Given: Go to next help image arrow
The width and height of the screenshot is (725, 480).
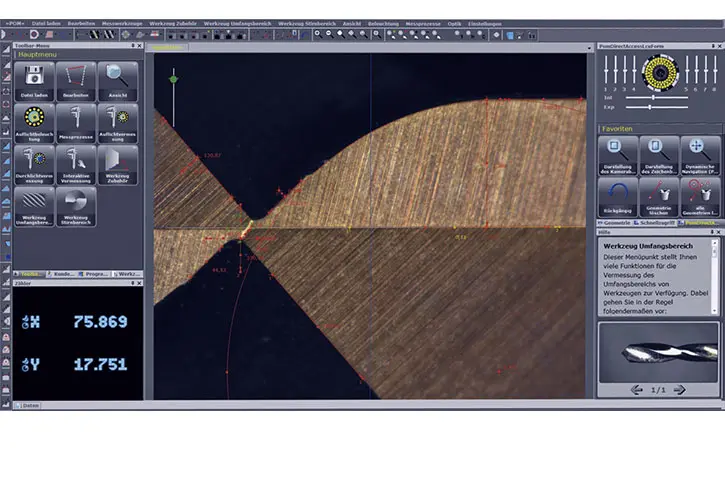Looking at the screenshot, I should 682,388.
